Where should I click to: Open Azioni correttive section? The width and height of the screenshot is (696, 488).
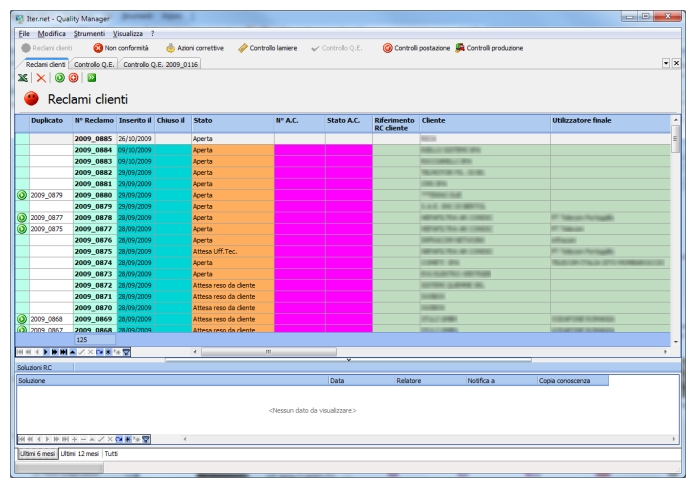[x=195, y=48]
